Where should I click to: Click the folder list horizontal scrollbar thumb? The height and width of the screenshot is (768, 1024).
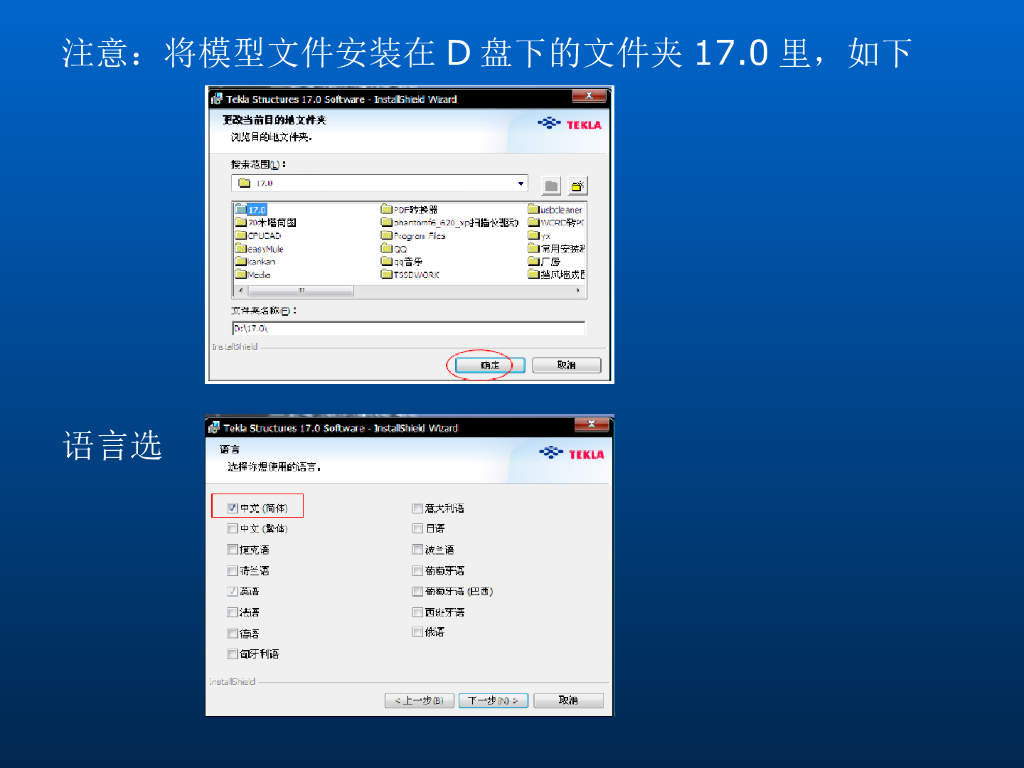(301, 291)
